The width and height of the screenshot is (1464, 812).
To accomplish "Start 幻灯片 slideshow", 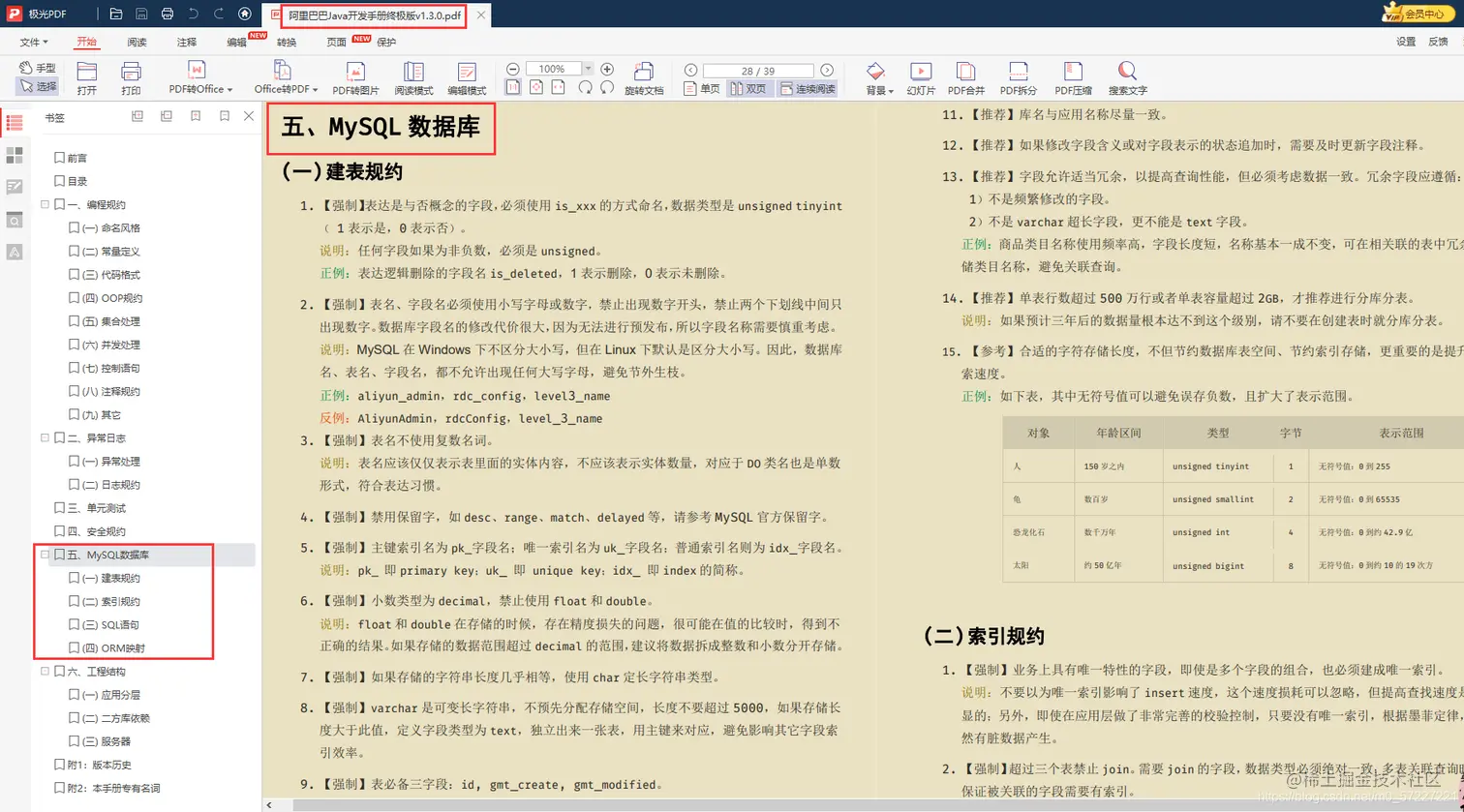I will [921, 78].
